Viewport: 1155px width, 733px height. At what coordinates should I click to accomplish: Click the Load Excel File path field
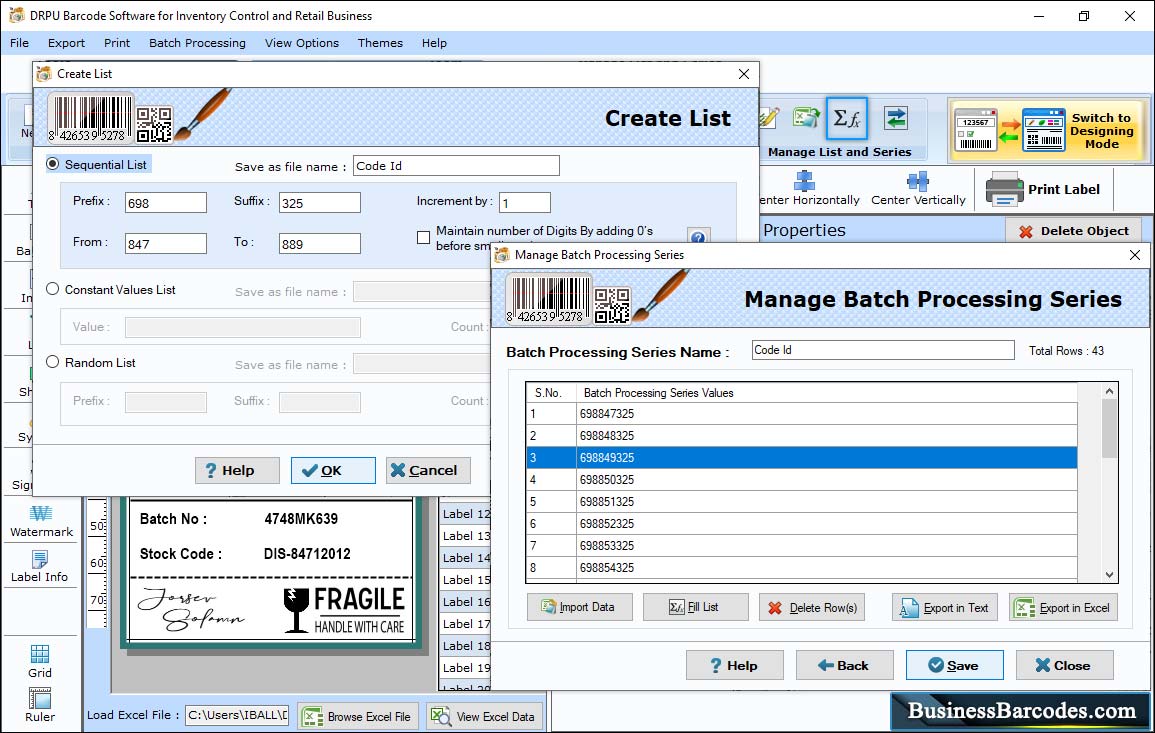pyautogui.click(x=236, y=715)
